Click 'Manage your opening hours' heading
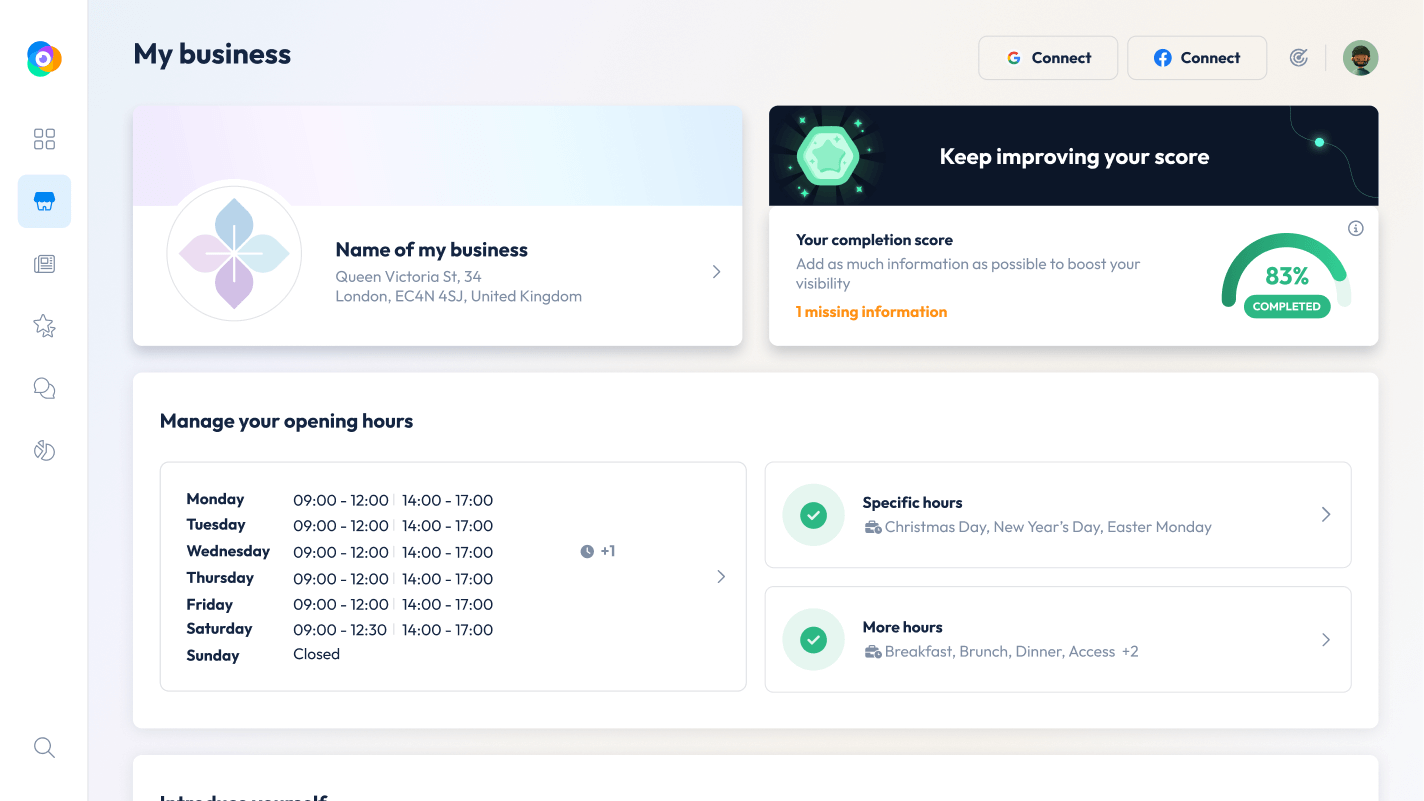The image size is (1424, 801). pos(286,421)
